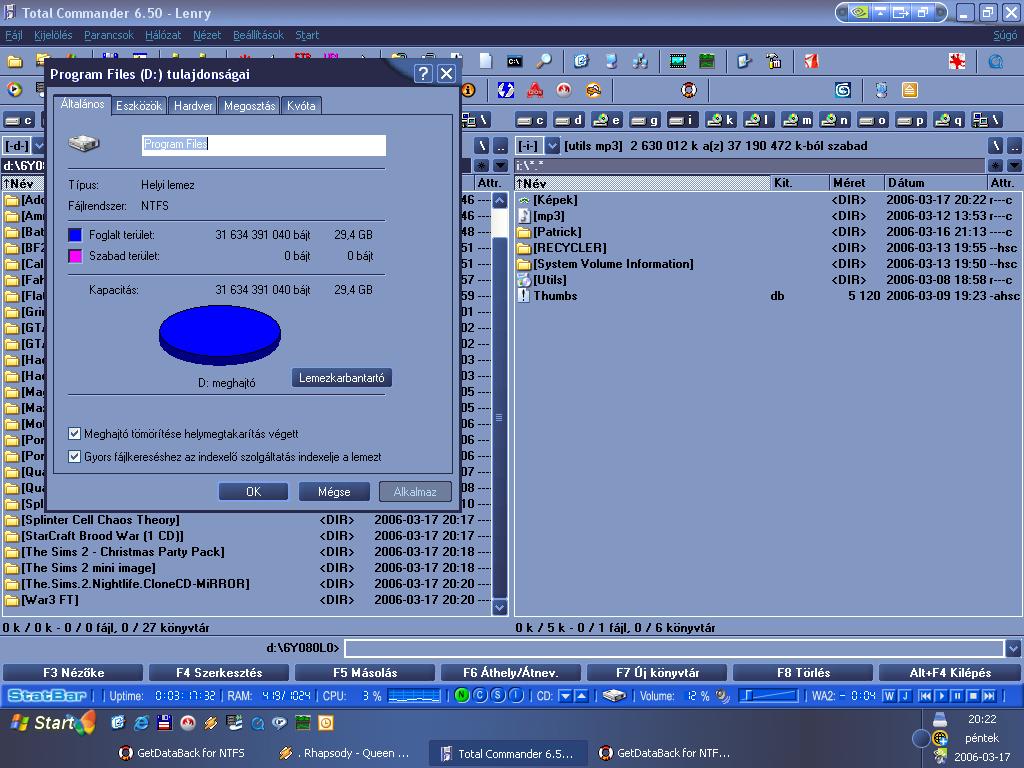Click Mégse to cancel dialog
Viewport: 1024px width, 768px height.
(x=334, y=492)
